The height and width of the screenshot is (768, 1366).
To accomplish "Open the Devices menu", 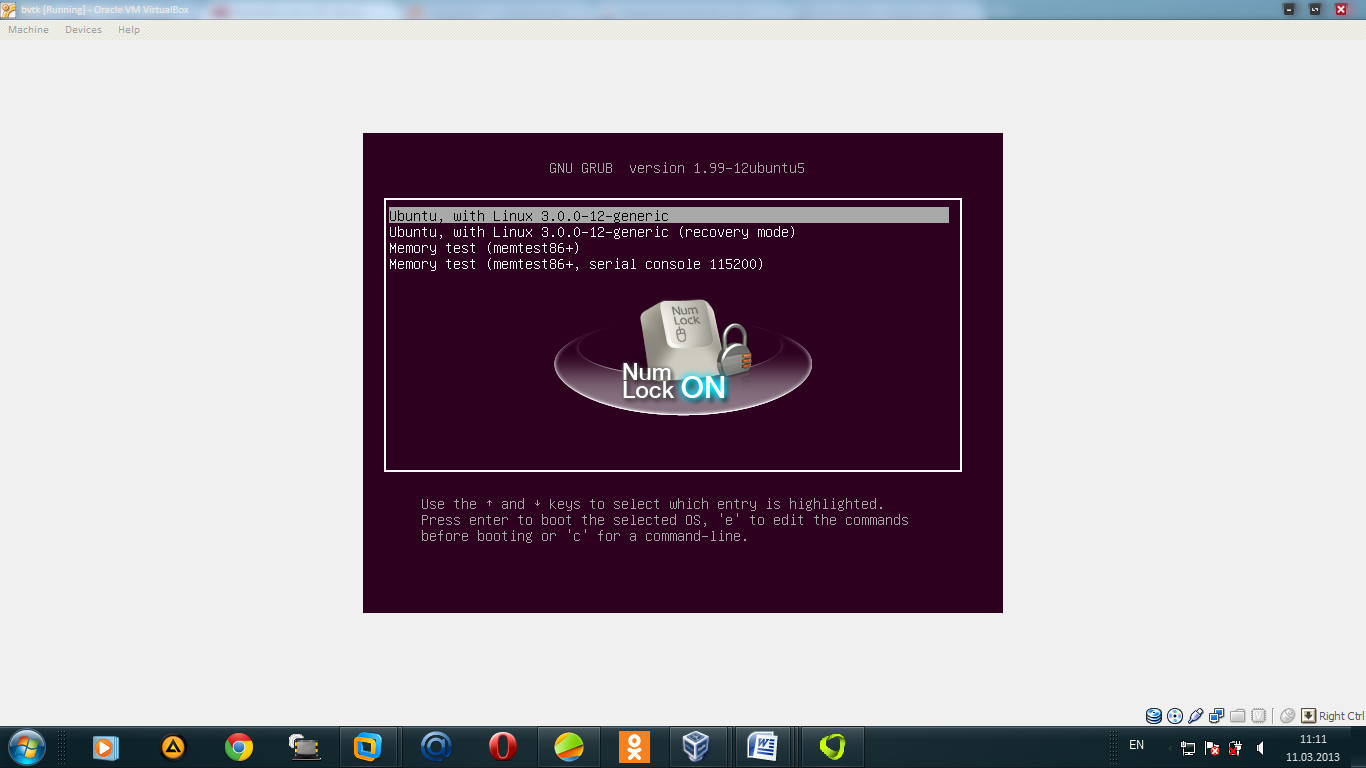I will [83, 30].
